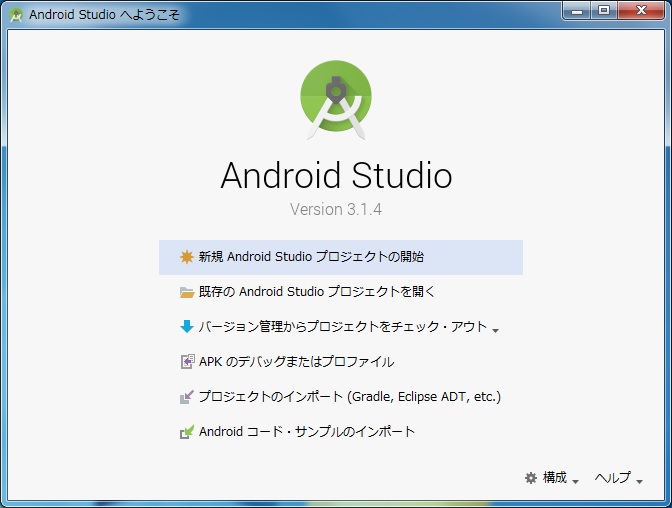
Task: Select プロジェクトのインポート (Gradle, Eclipse ADT, etc.)
Action: (x=350, y=397)
